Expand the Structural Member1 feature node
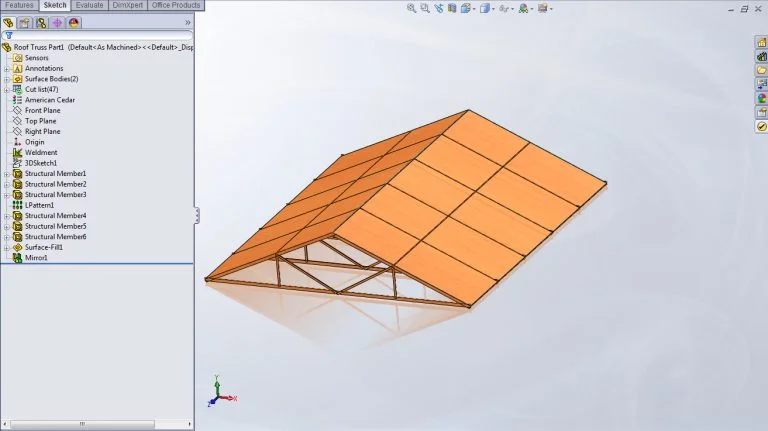768x431 pixels. (6, 174)
